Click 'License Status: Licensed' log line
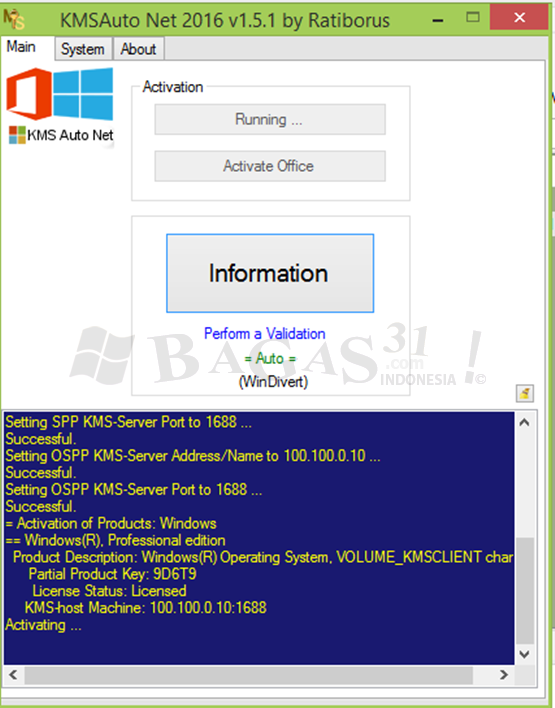 coord(109,591)
